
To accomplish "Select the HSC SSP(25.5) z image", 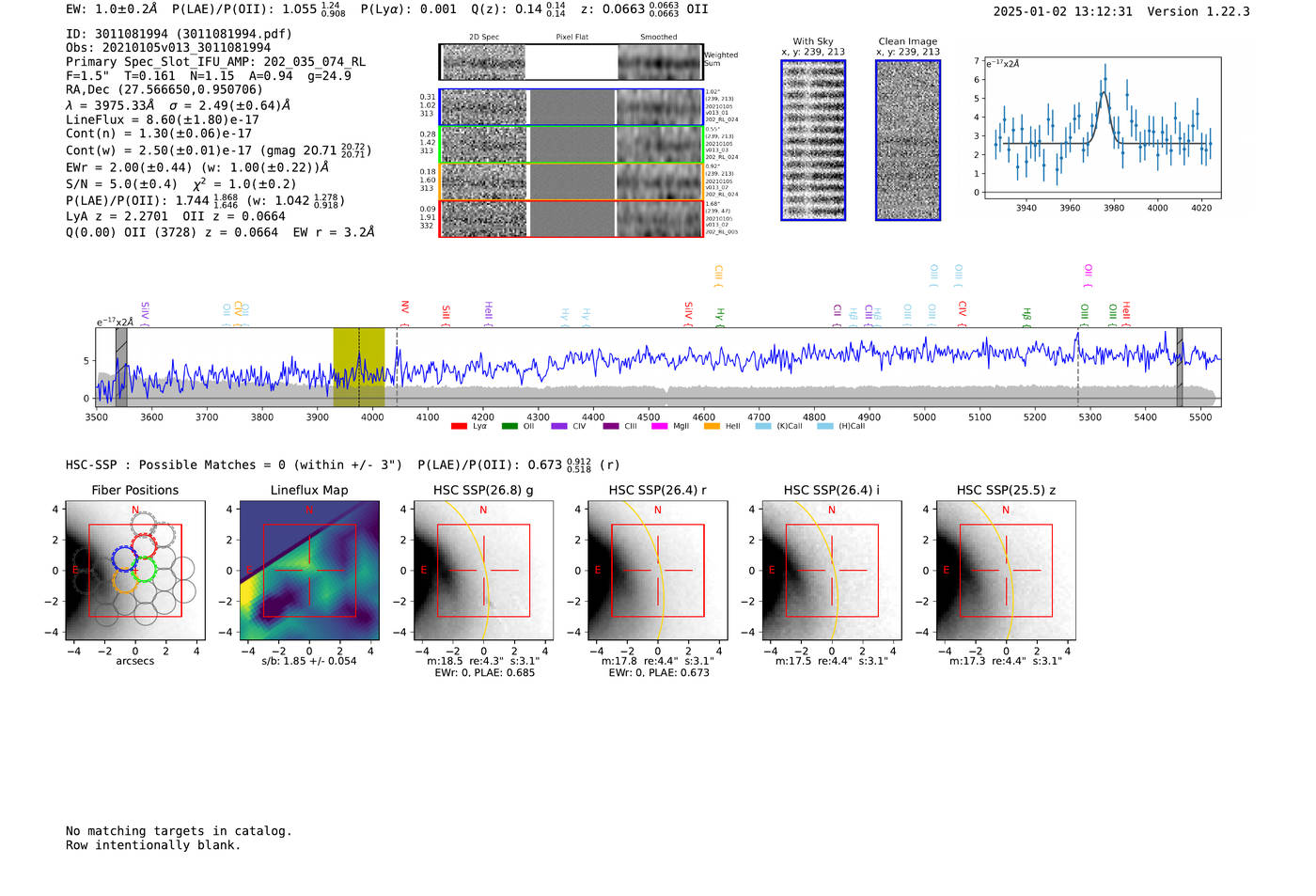I will click(1006, 570).
